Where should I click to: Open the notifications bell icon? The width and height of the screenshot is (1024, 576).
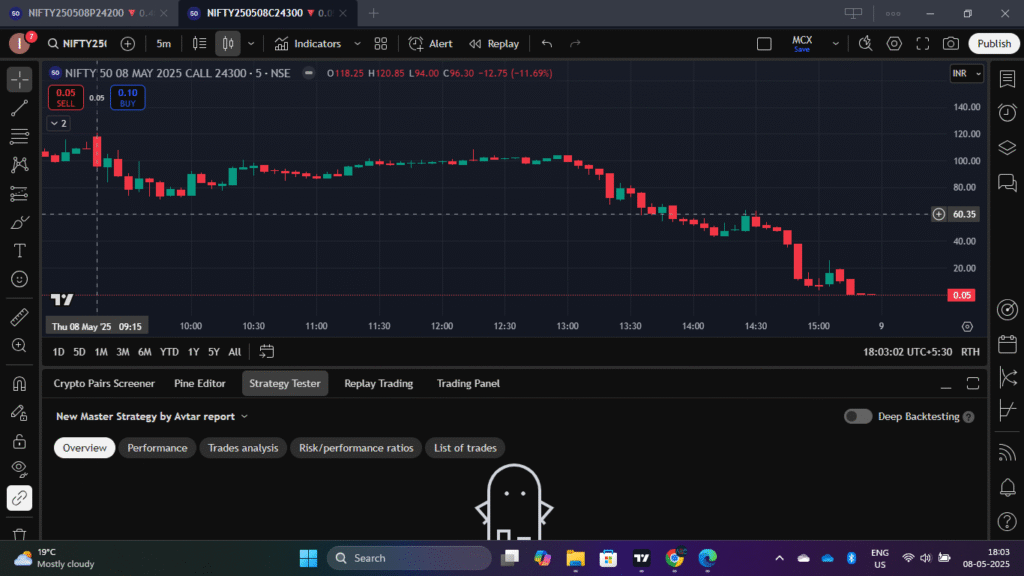1007,487
